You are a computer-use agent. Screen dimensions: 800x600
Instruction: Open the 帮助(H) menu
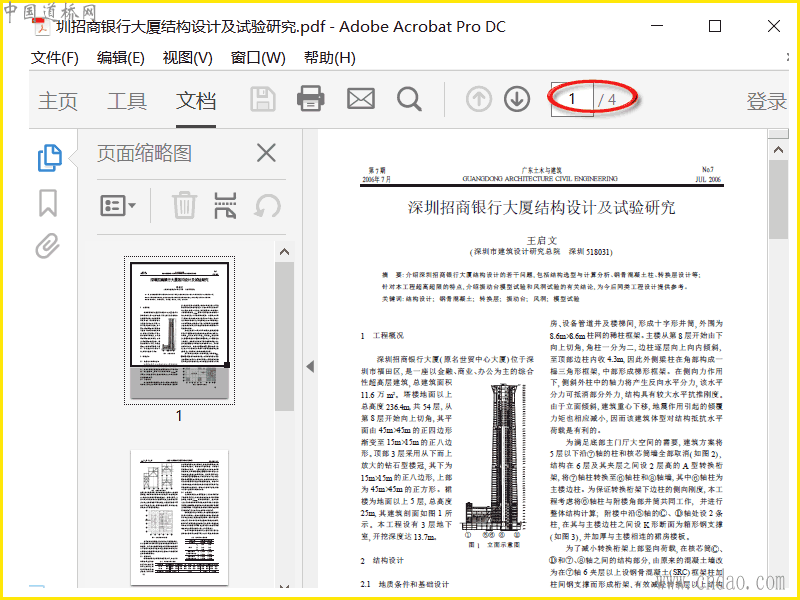tap(330, 58)
